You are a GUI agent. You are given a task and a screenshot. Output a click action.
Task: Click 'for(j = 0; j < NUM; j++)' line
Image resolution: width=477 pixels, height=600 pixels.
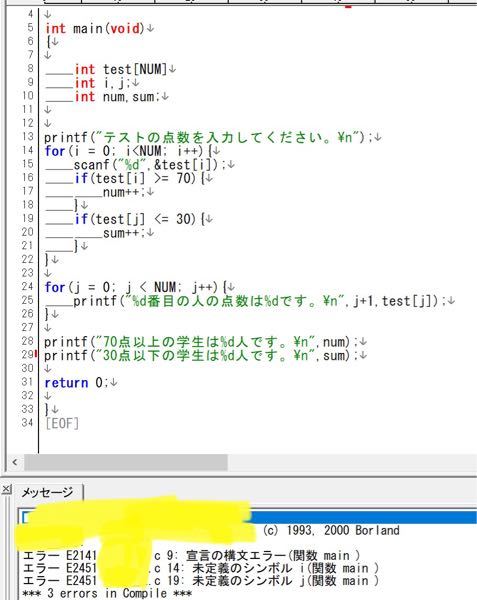[x=135, y=287]
